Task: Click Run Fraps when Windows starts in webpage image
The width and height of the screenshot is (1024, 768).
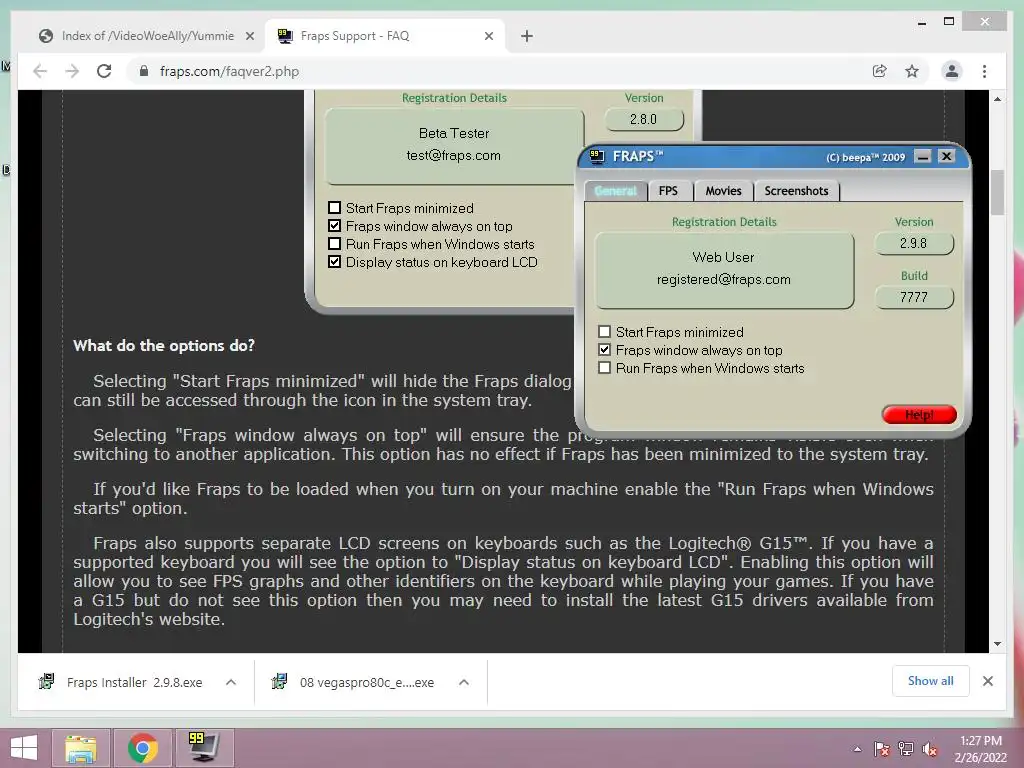Action: [x=334, y=244]
